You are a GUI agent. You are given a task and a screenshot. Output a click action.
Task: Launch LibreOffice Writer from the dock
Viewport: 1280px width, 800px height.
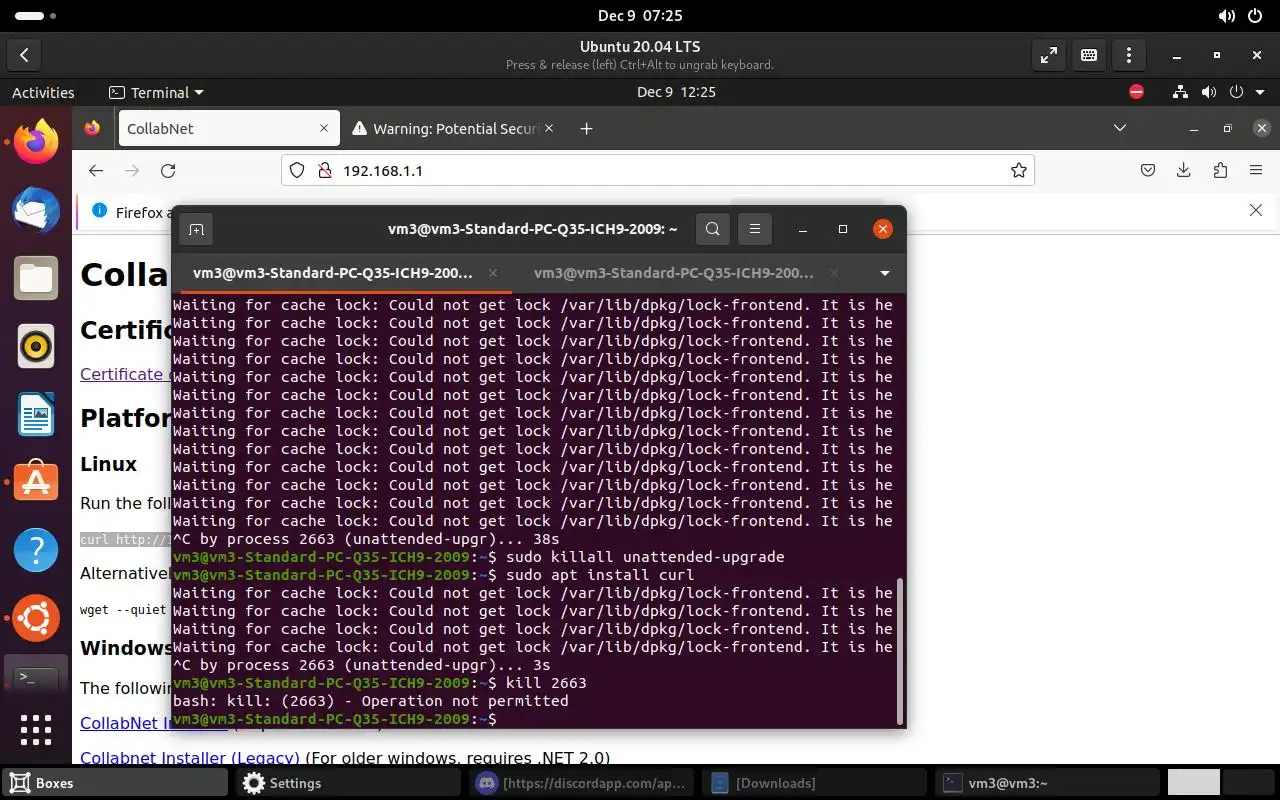tap(36, 414)
